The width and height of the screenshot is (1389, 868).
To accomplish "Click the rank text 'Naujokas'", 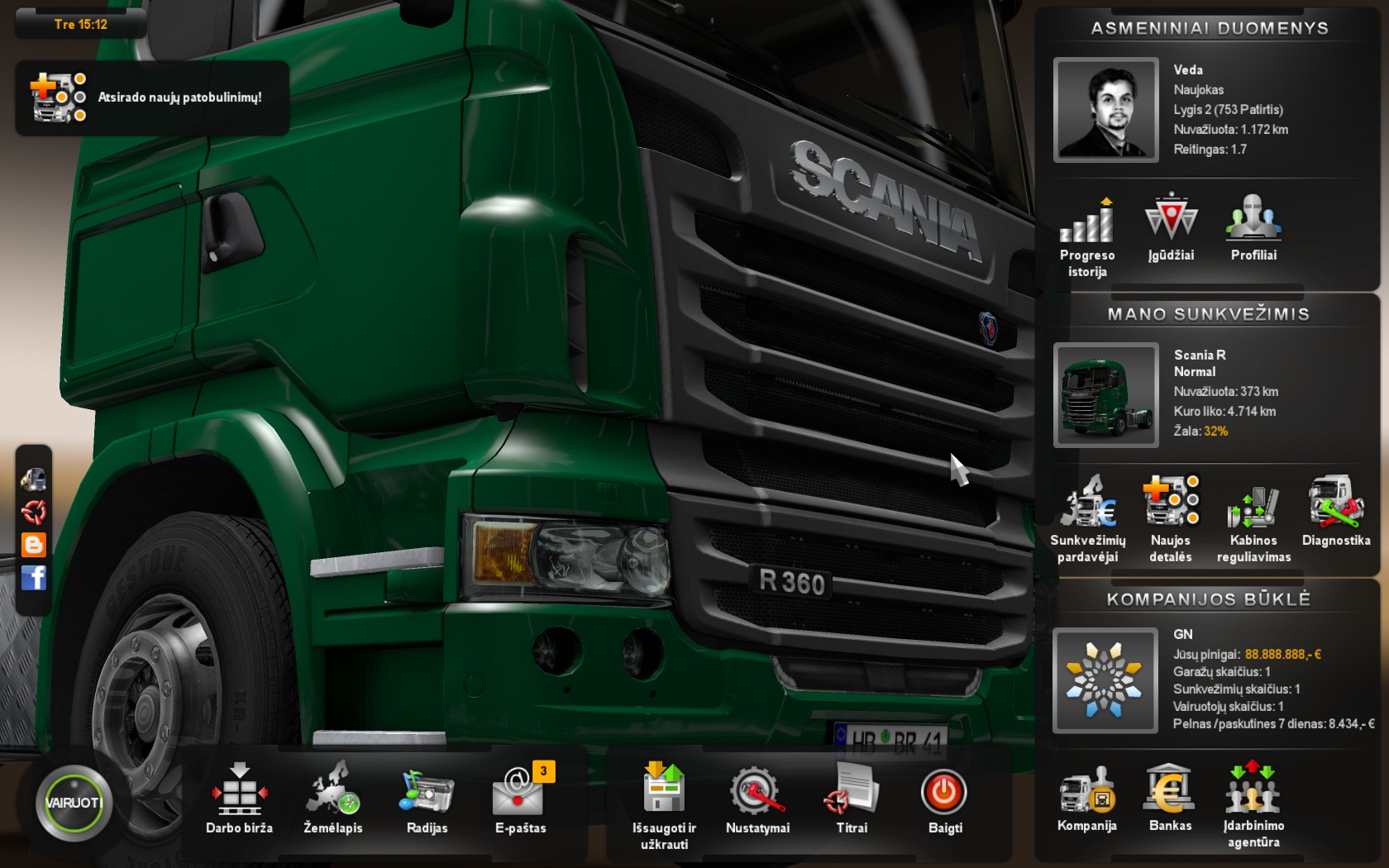I will click(1198, 90).
